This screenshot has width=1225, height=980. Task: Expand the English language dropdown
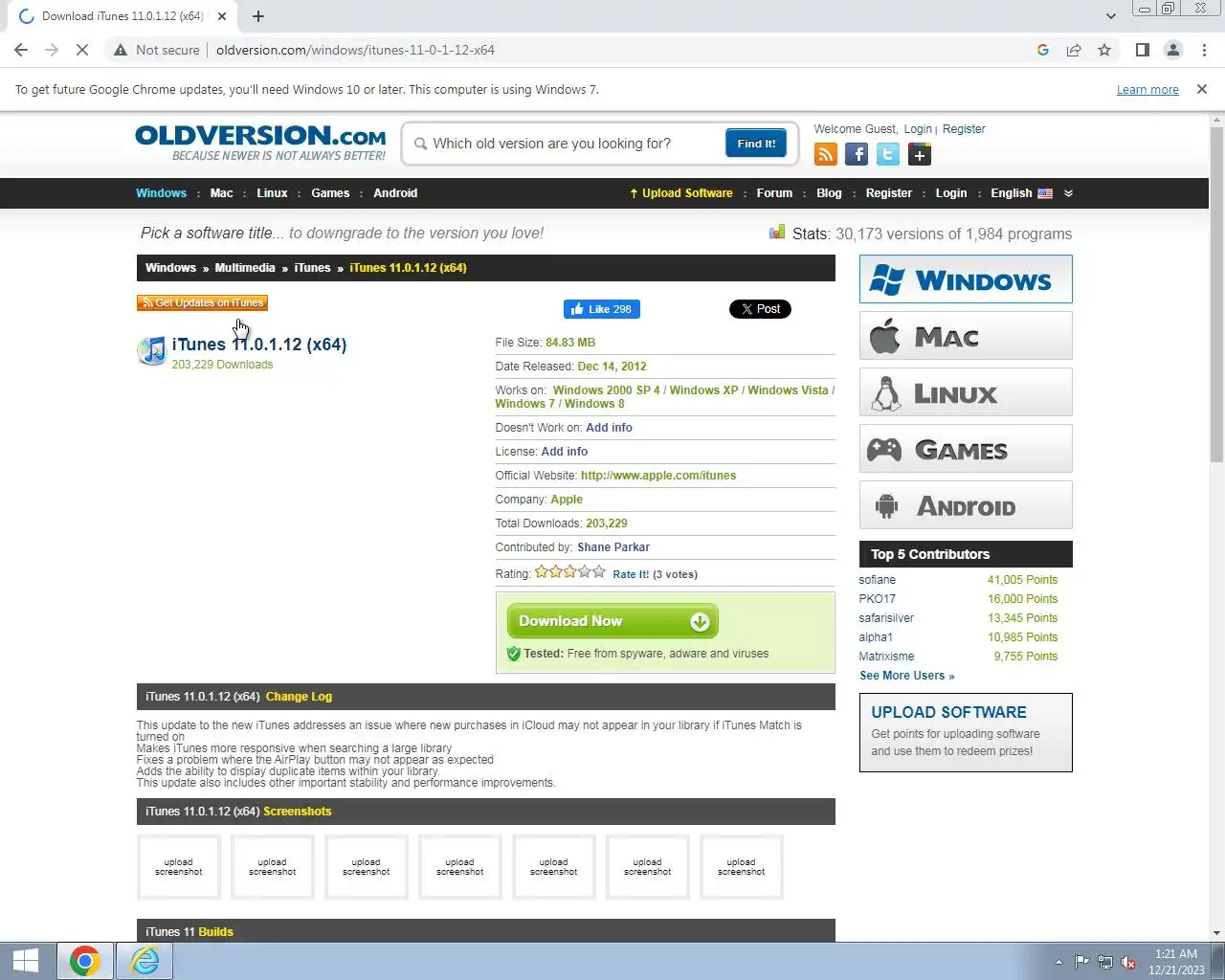(1021, 193)
